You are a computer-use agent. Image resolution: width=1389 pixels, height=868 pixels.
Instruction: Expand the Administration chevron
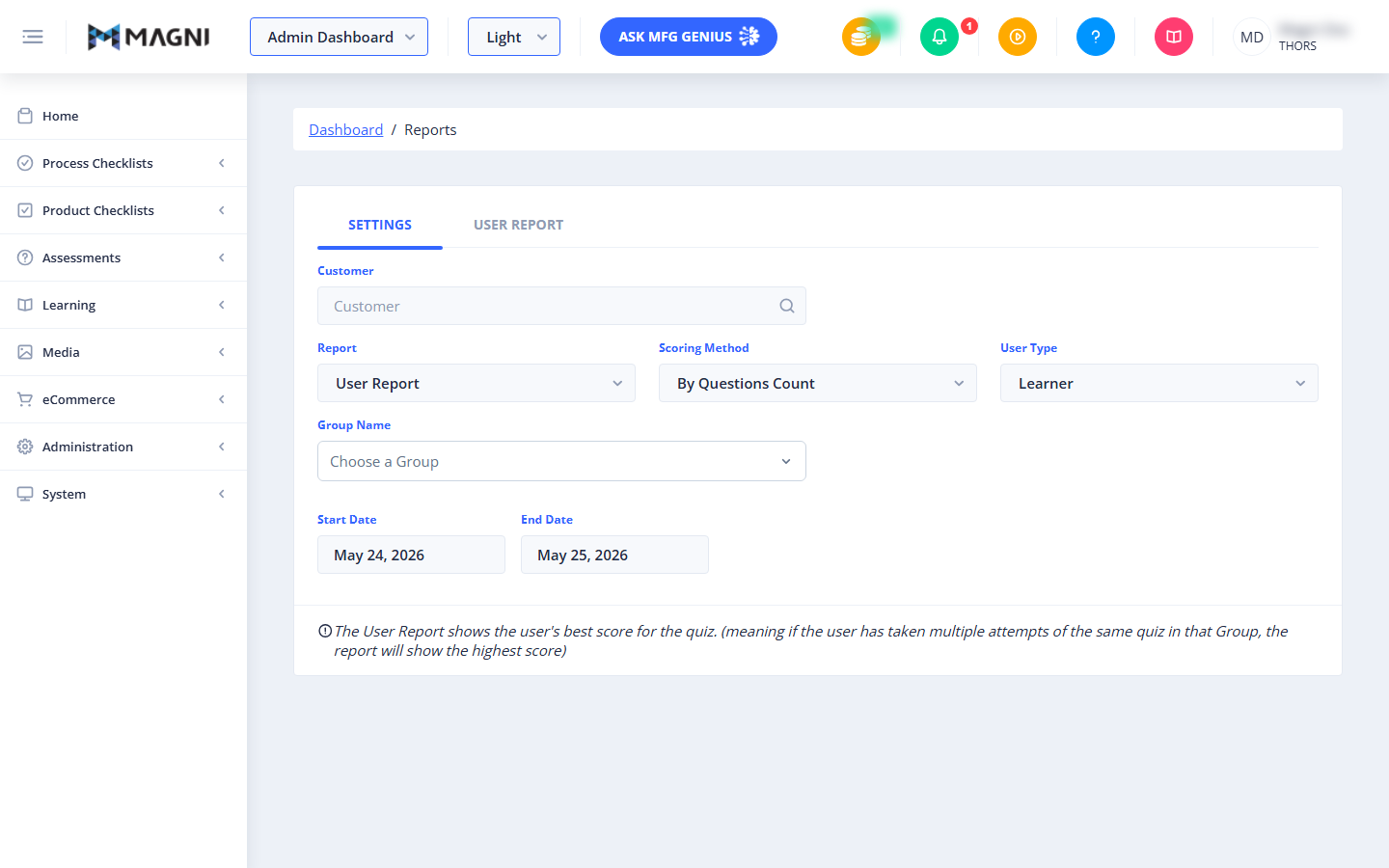(222, 447)
